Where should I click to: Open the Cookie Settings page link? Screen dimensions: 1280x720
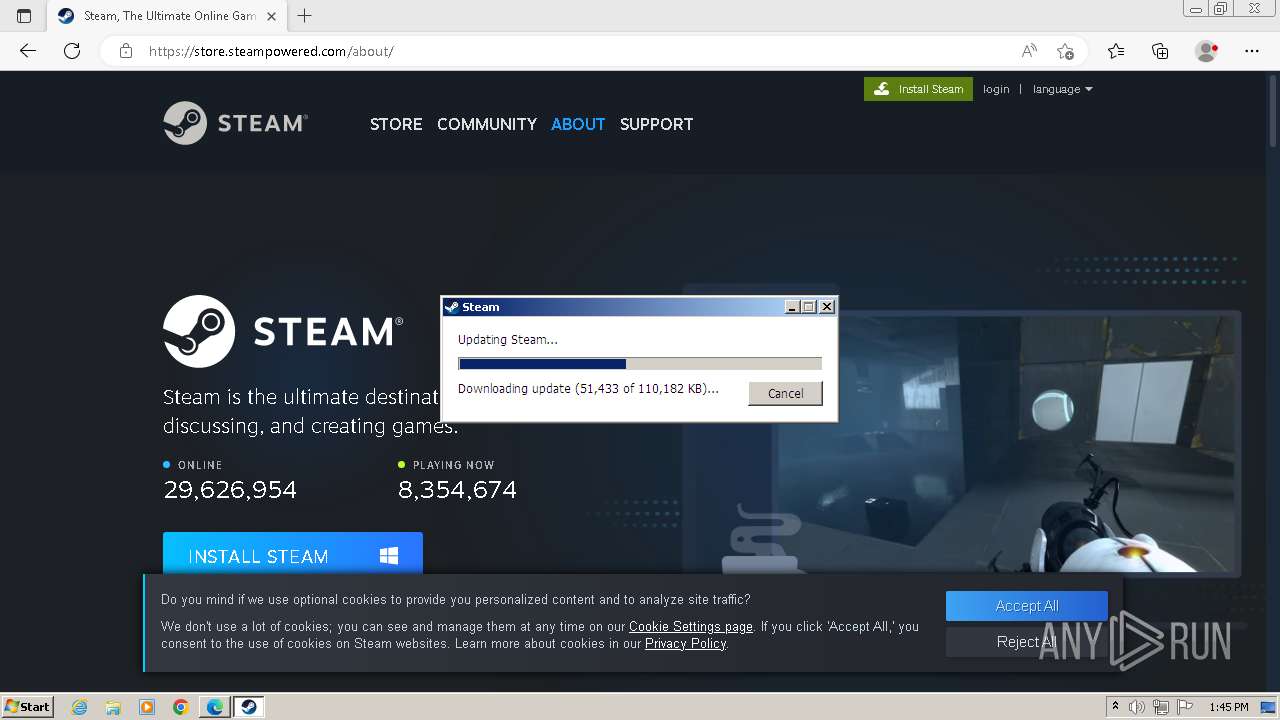[691, 627]
